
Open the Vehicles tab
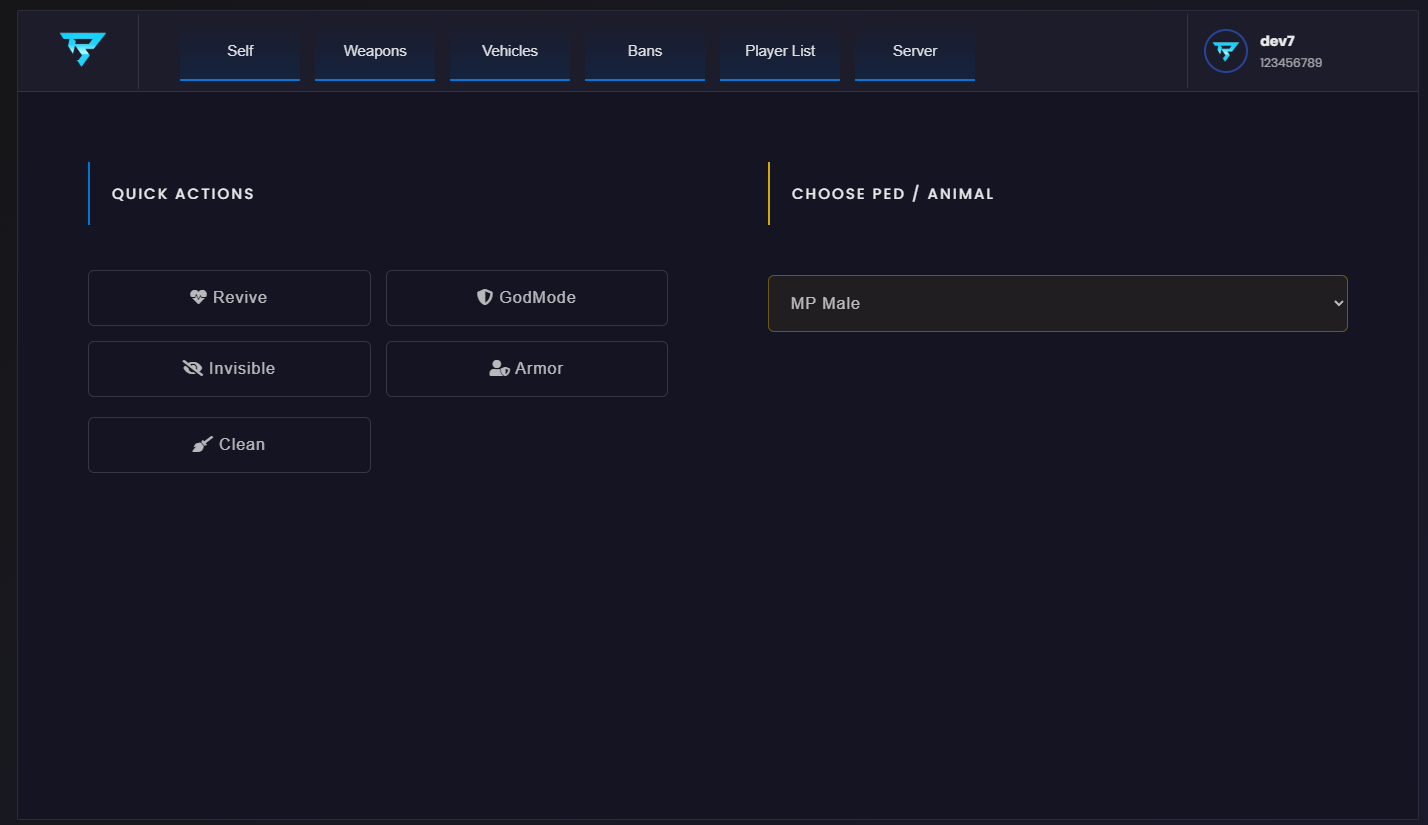point(509,50)
